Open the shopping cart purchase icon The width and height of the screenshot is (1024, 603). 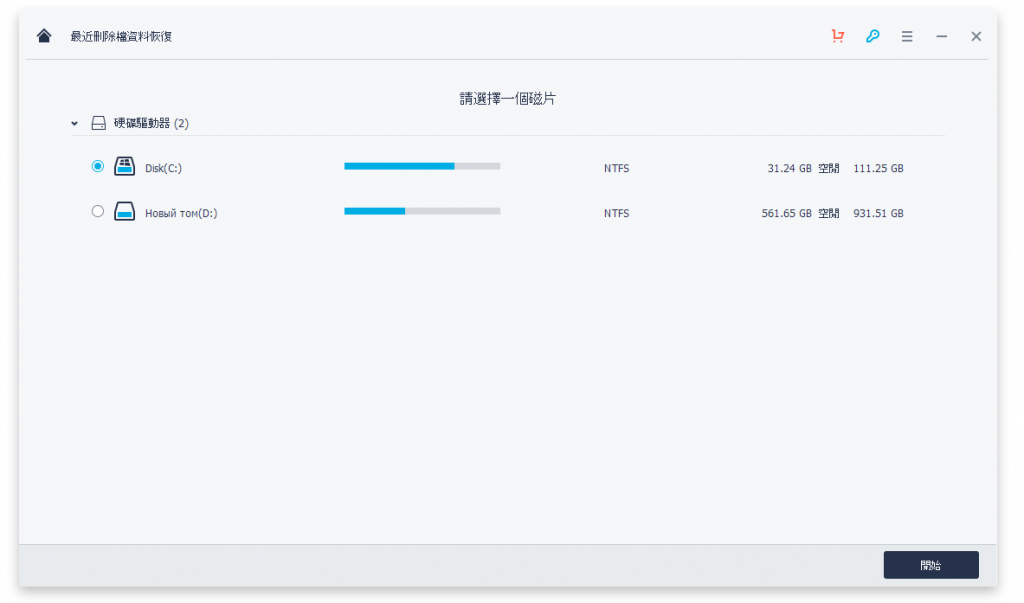(838, 36)
